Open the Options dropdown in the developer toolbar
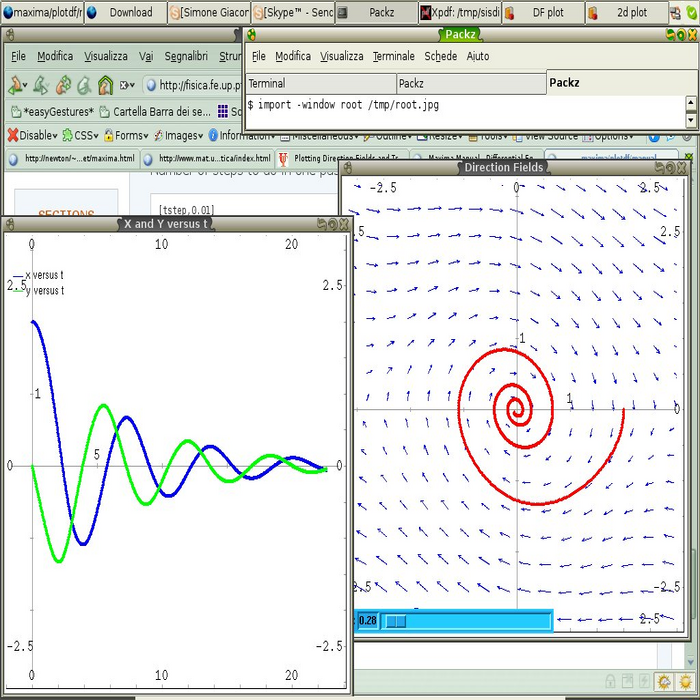This screenshot has width=700, height=700. tap(608, 137)
